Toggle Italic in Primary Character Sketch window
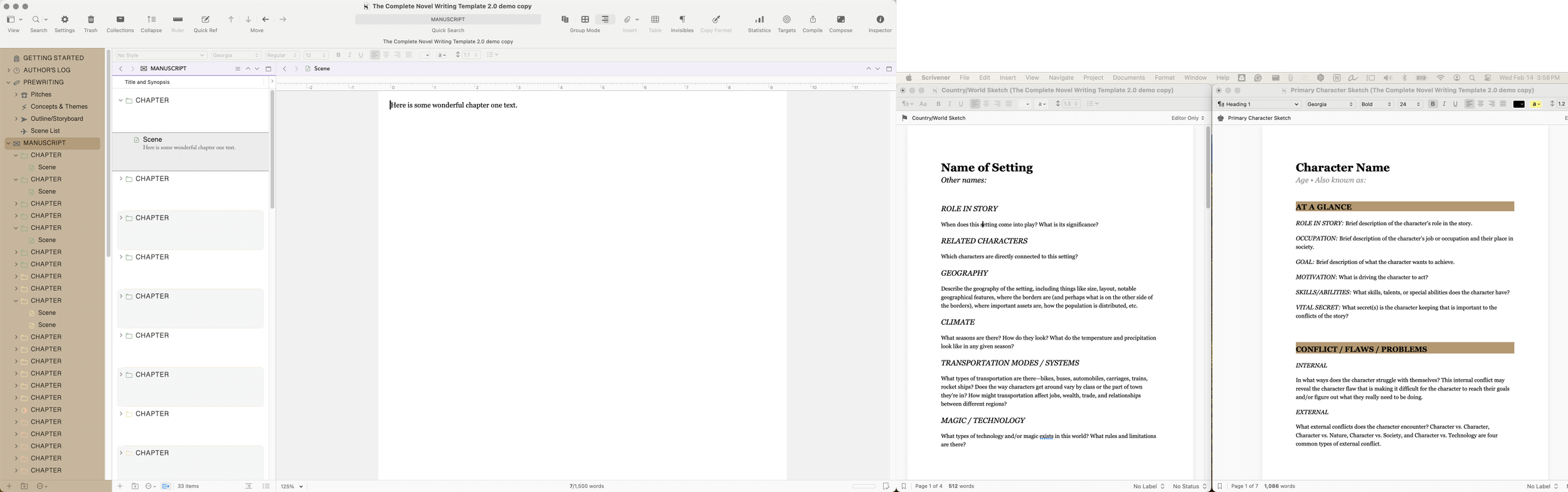1568x492 pixels. tap(1444, 105)
